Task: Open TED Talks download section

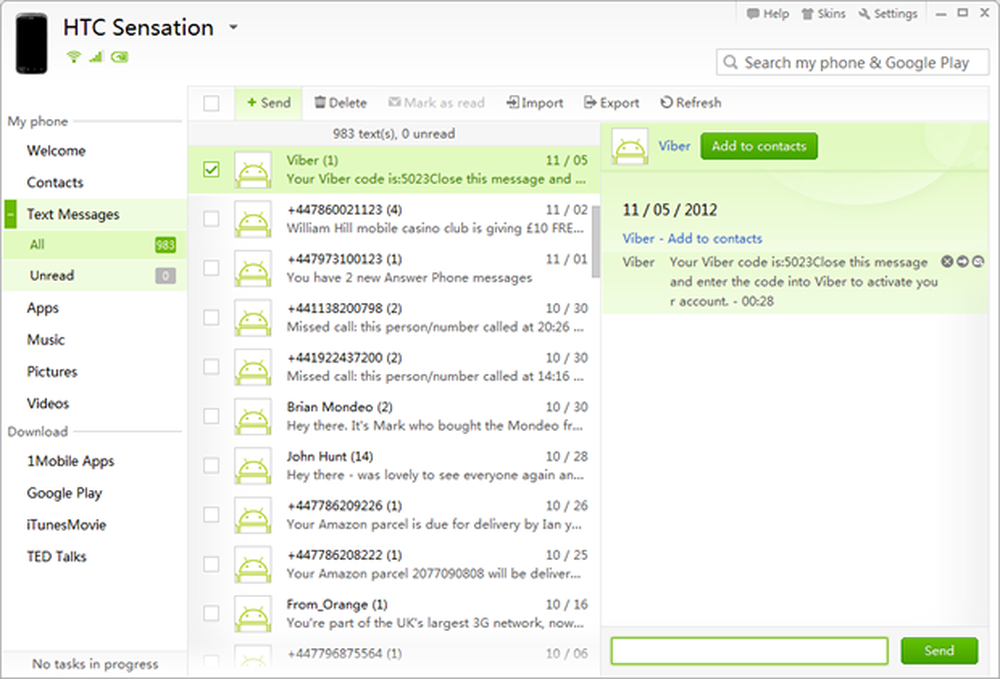Action: [56, 557]
